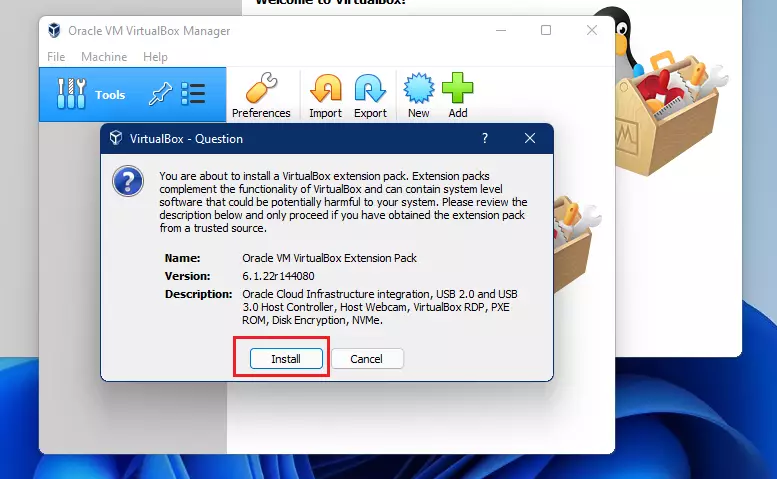Open the File menu
This screenshot has height=479, width=777.
coord(56,57)
